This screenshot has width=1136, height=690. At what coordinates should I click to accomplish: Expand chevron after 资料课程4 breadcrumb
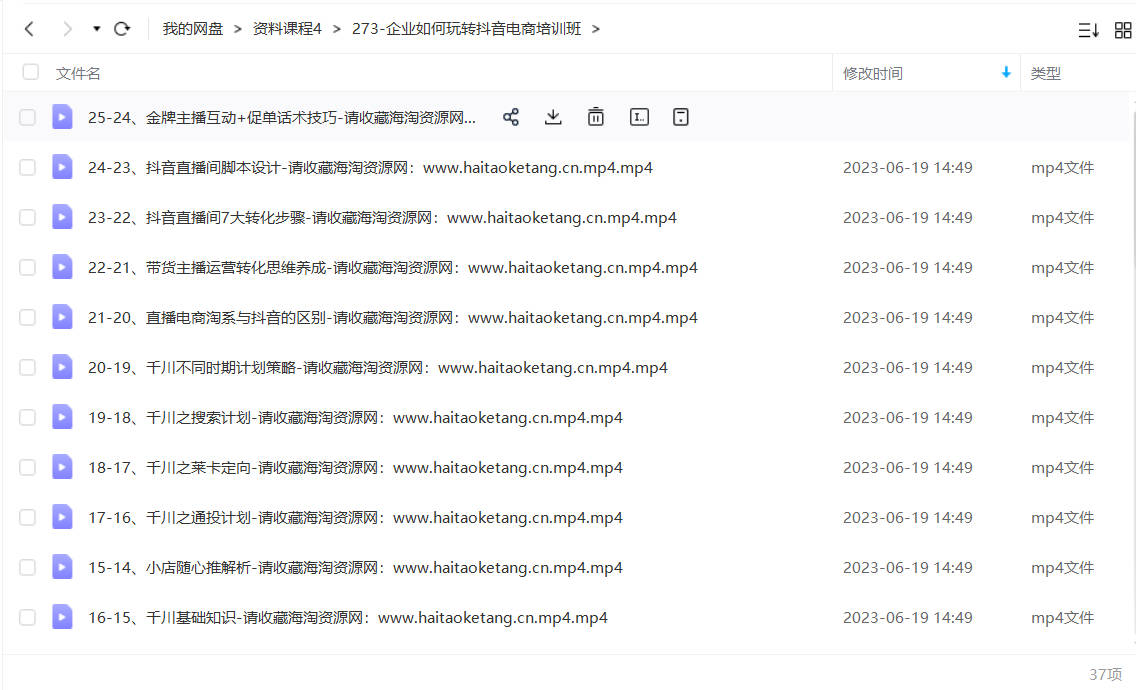337,29
